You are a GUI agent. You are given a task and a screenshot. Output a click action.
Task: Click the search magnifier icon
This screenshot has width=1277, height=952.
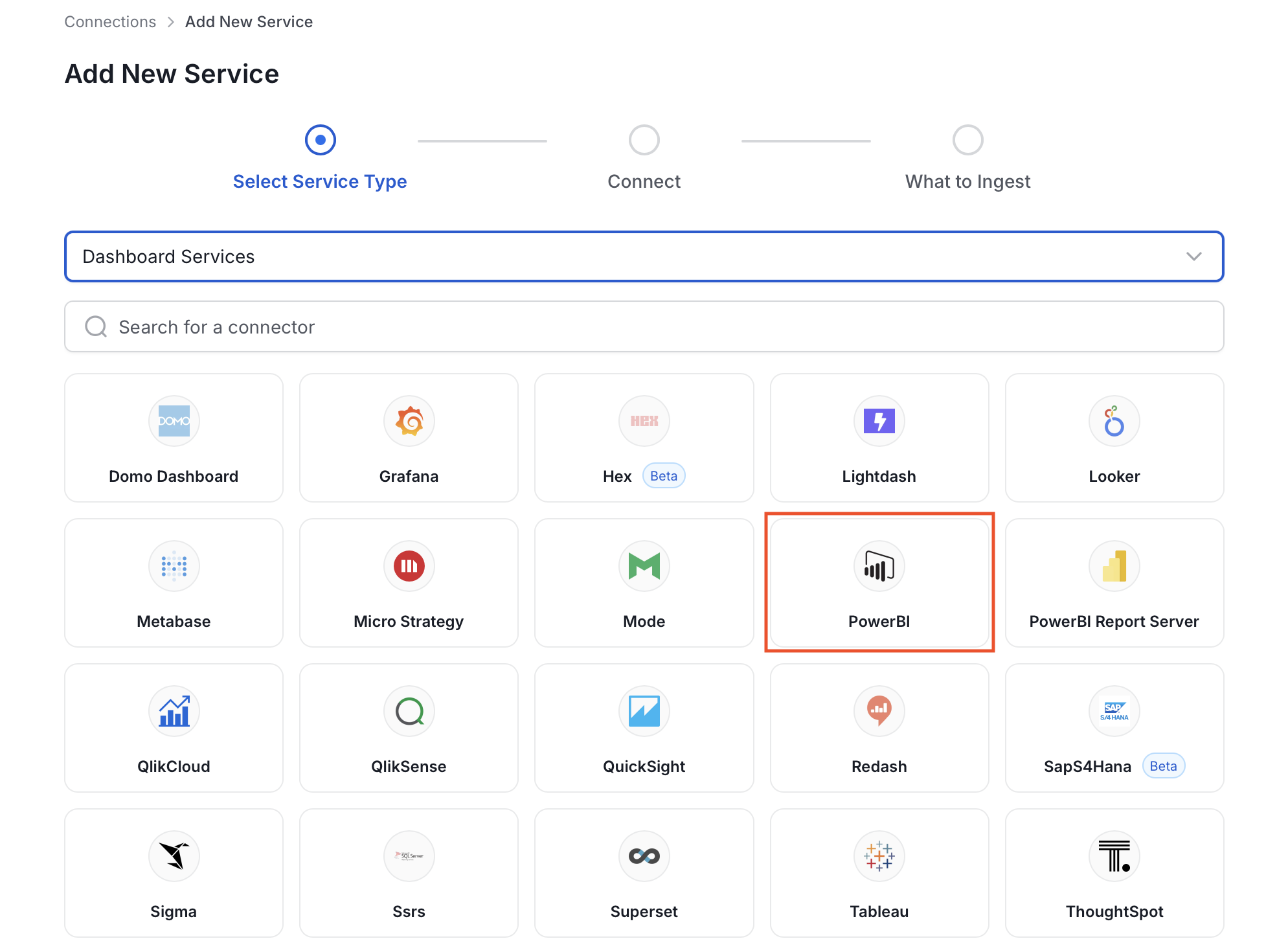click(96, 327)
